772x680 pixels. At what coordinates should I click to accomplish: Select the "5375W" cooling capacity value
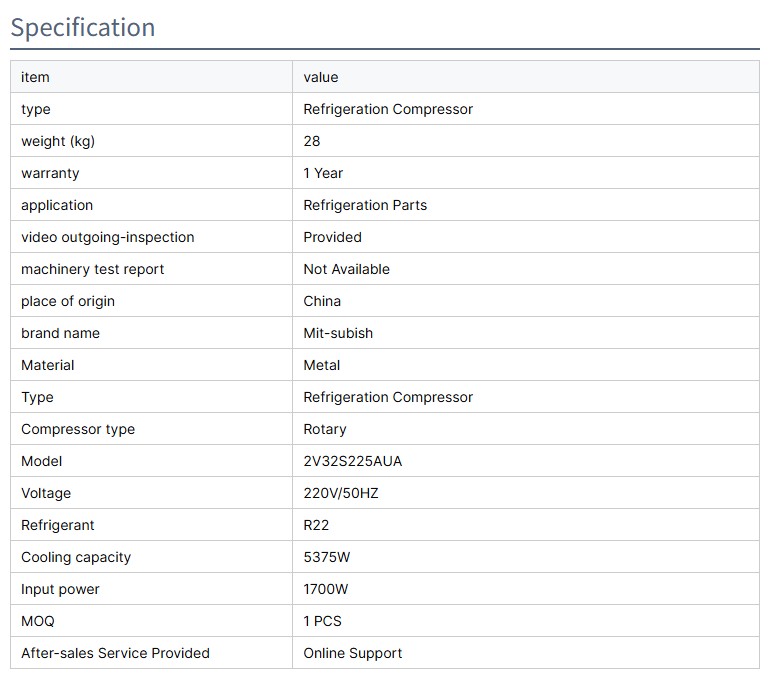pyautogui.click(x=328, y=557)
